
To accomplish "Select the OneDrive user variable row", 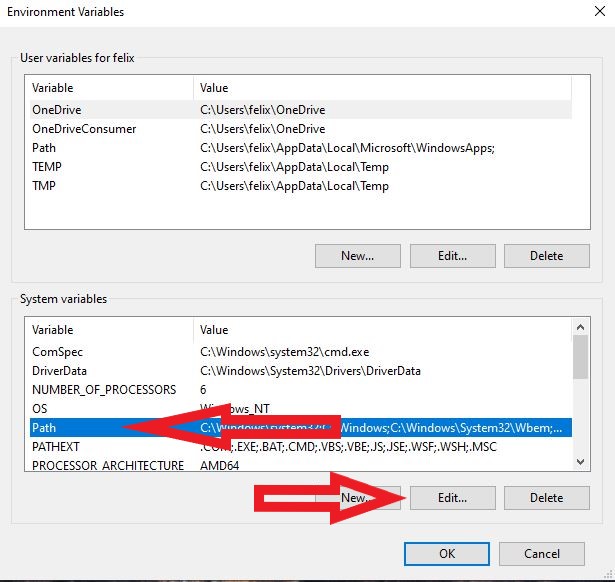I will pos(57,110).
